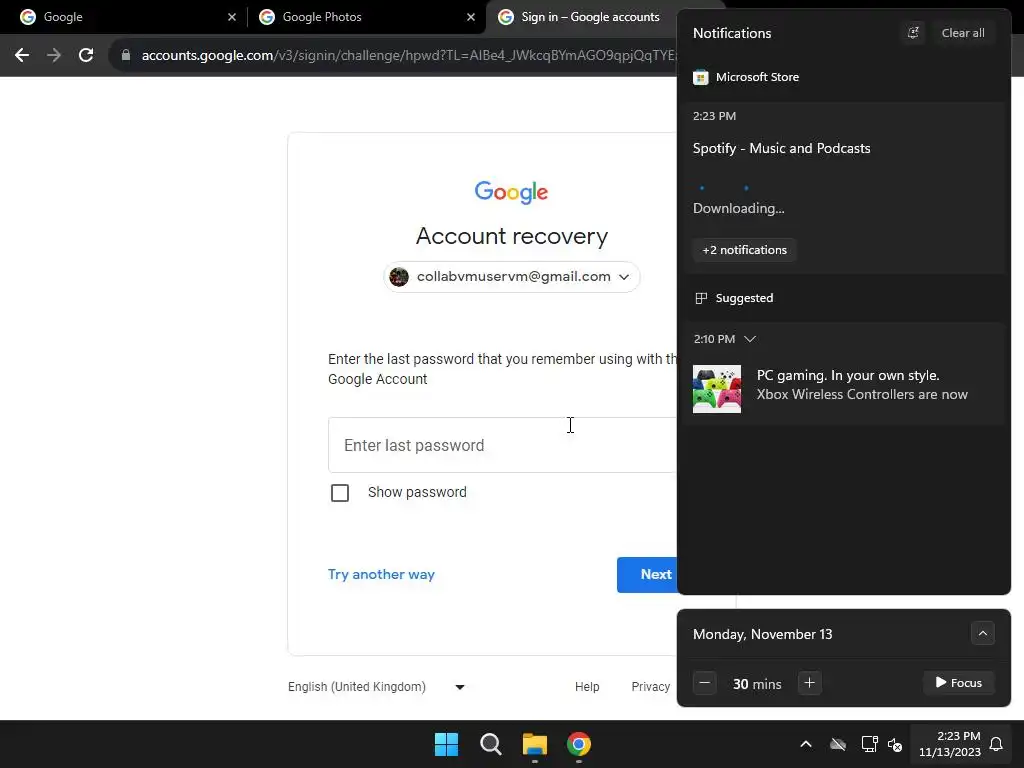Decrease focus time with minus button
Viewport: 1024px width, 768px height.
click(705, 683)
